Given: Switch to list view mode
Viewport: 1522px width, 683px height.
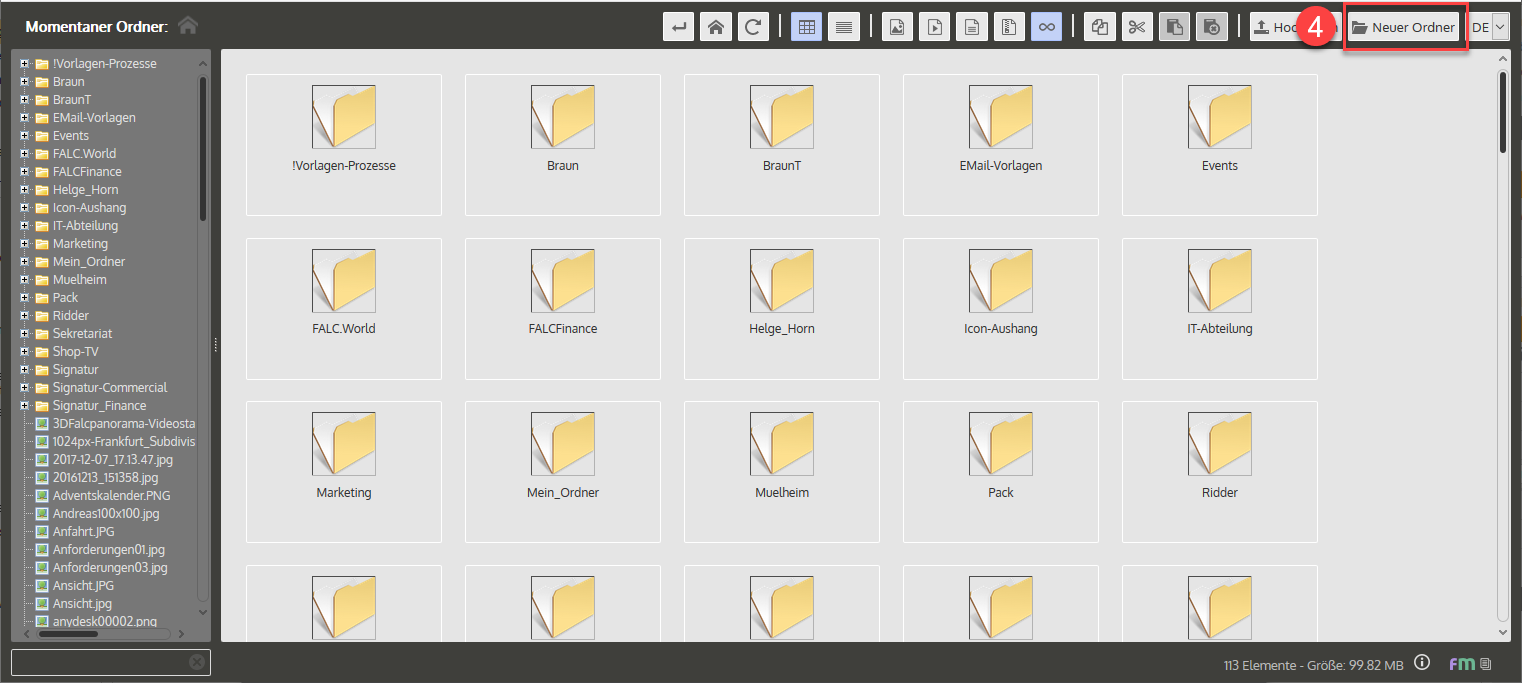Looking at the screenshot, I should [x=844, y=28].
